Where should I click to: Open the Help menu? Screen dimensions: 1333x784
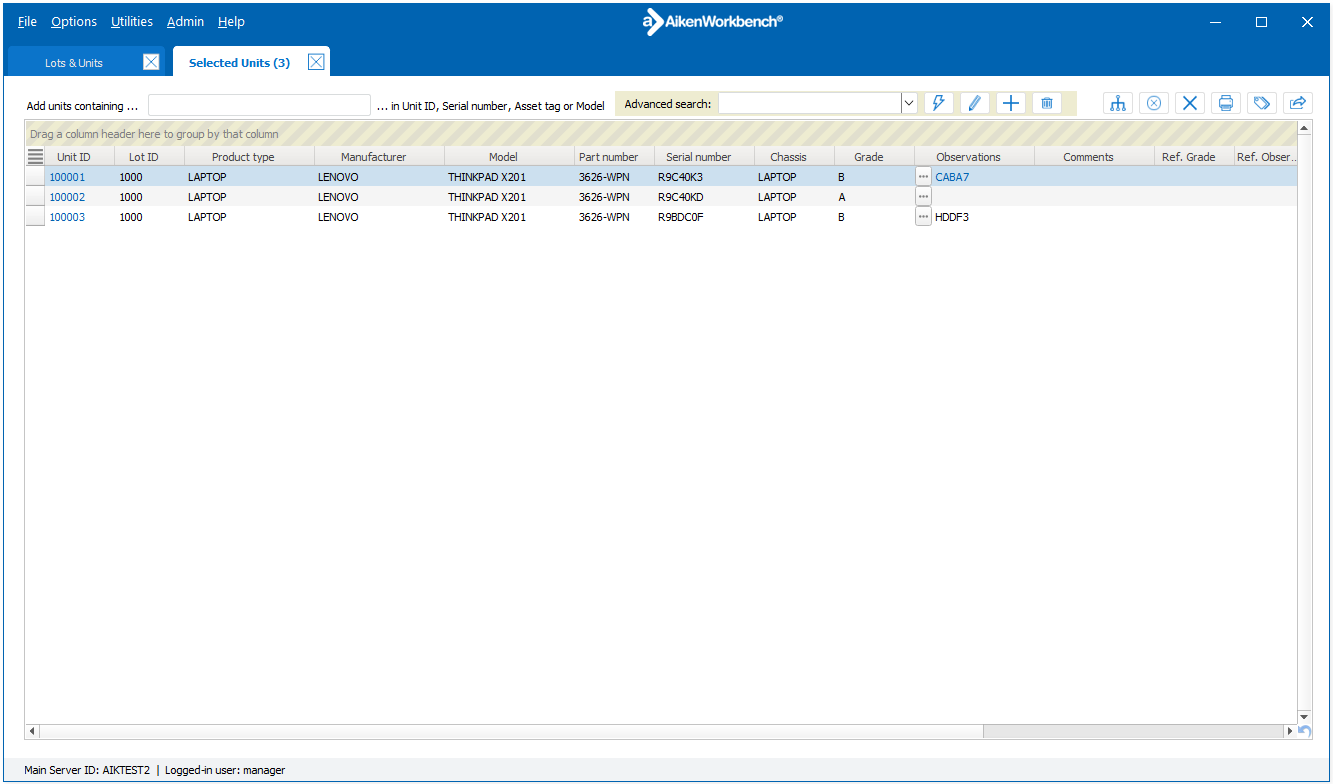[x=231, y=22]
